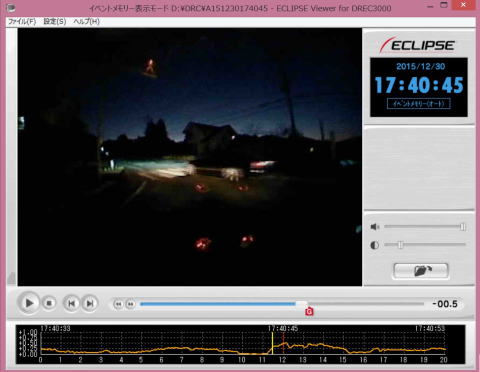Click the brightness slider handle
The width and height of the screenshot is (480, 372).
coord(400,245)
